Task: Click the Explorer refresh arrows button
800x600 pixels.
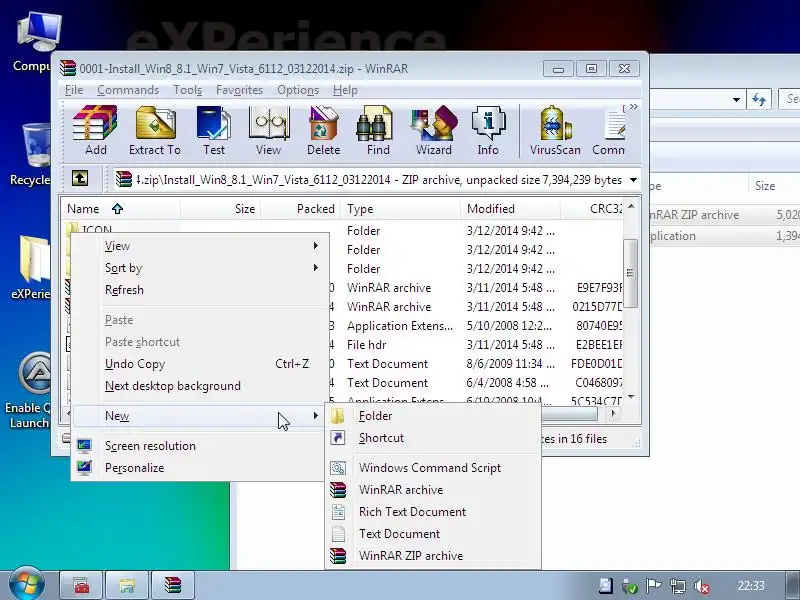Action: [759, 99]
